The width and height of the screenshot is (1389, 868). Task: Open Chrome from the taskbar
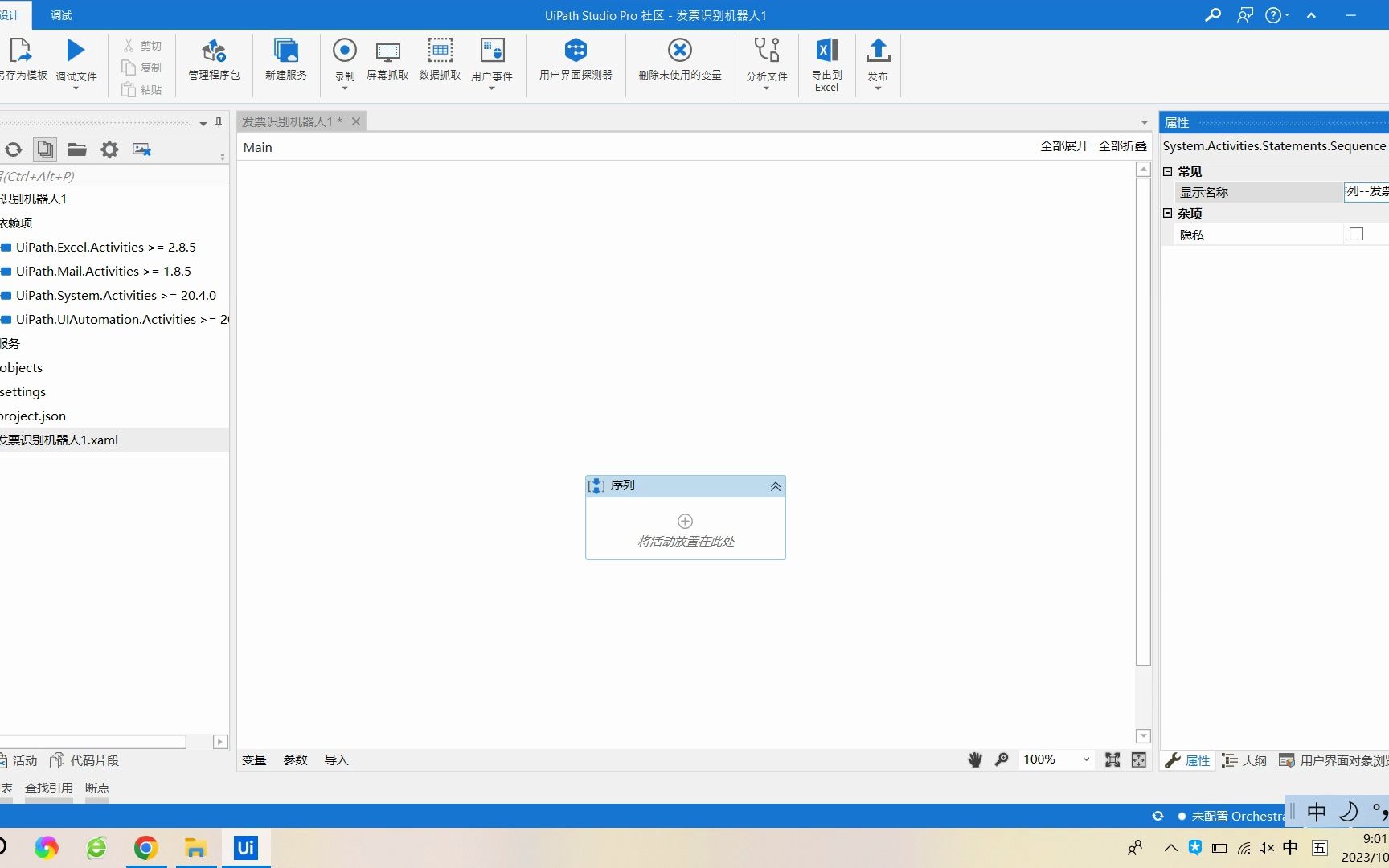coord(145,848)
